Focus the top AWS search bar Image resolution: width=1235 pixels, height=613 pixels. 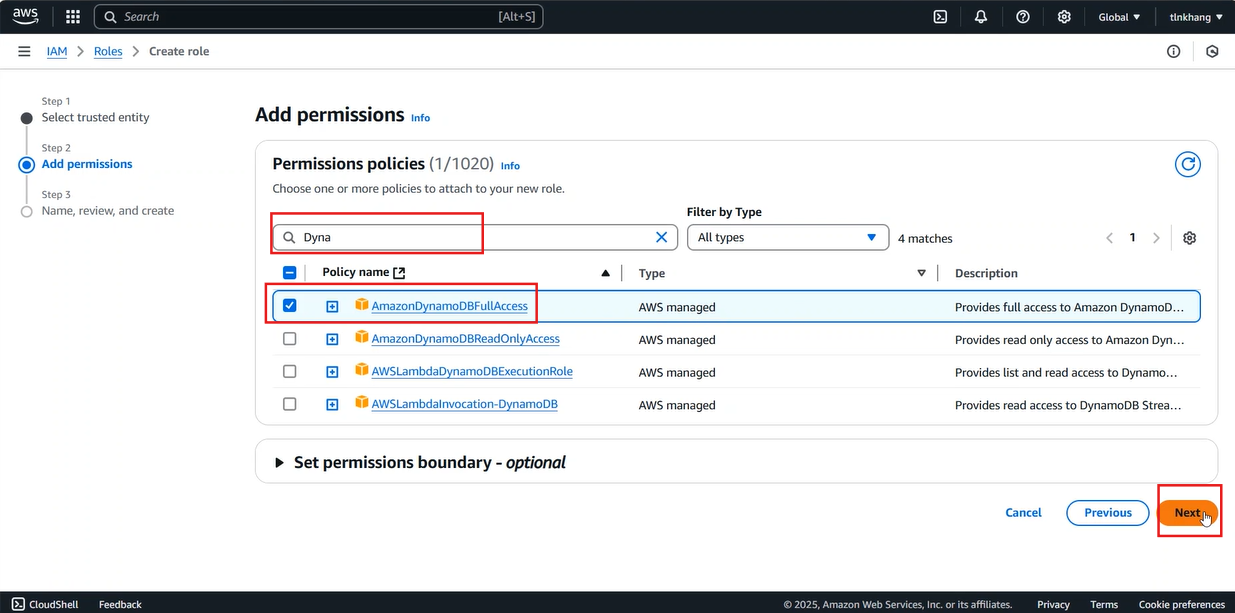point(319,17)
